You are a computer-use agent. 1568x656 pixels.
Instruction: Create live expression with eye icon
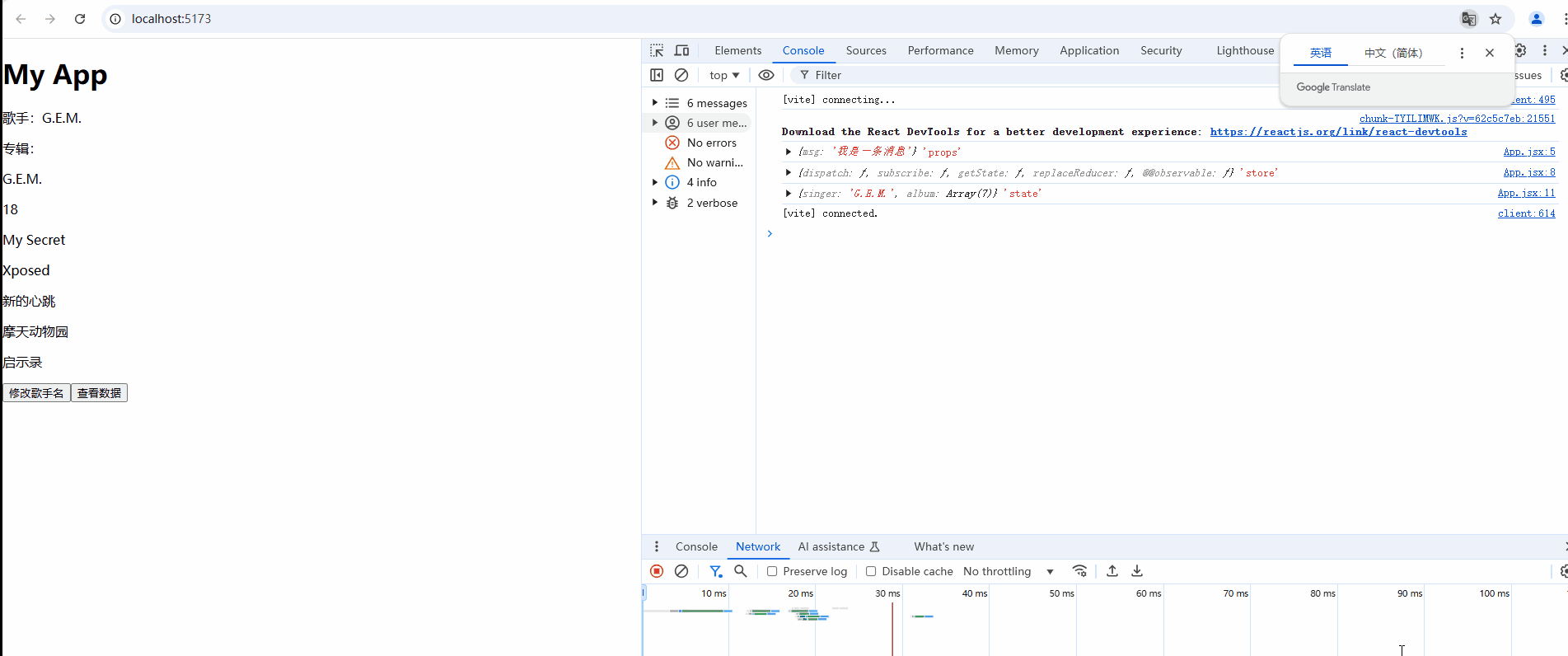pyautogui.click(x=766, y=75)
